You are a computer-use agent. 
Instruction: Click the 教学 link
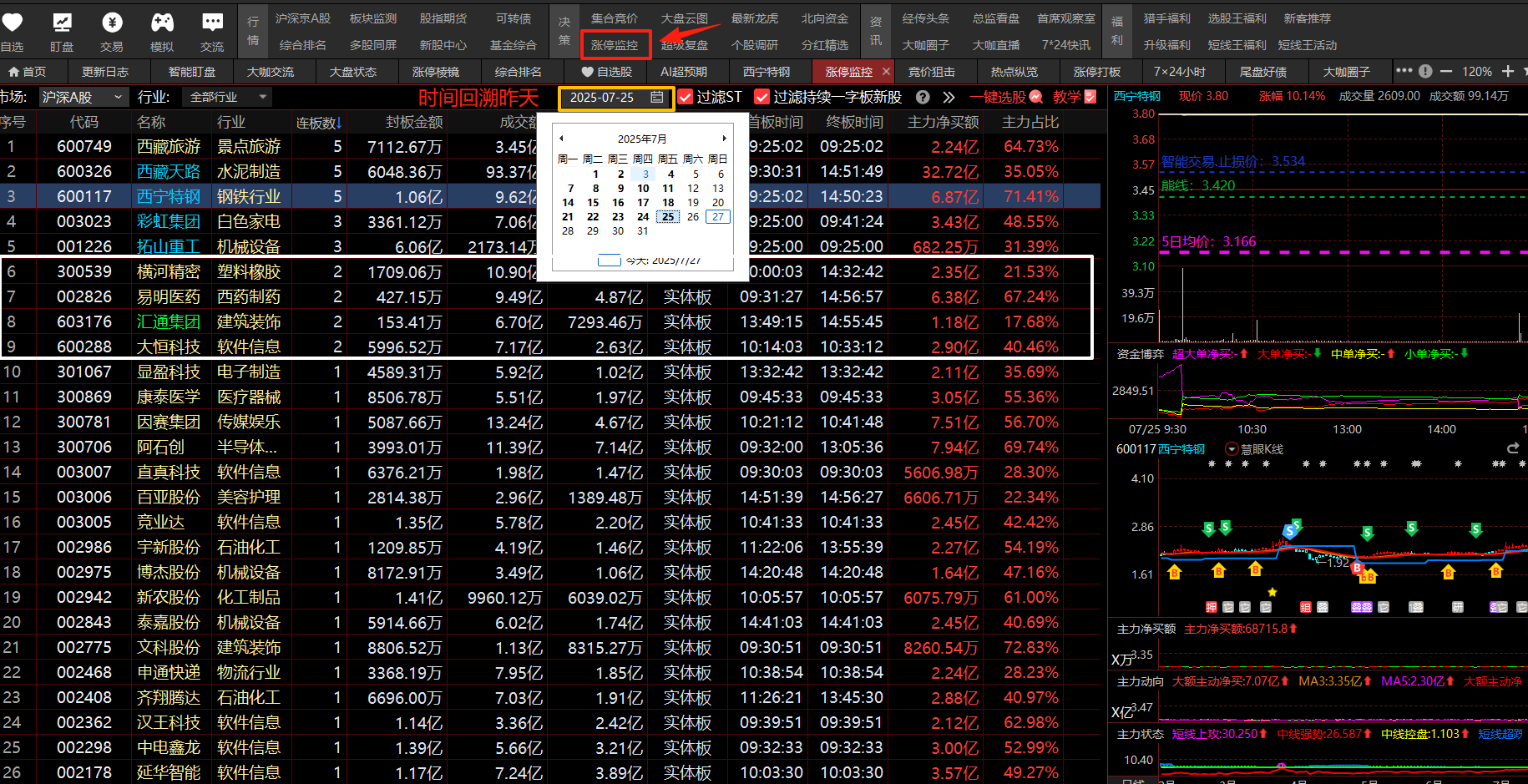[x=1067, y=98]
